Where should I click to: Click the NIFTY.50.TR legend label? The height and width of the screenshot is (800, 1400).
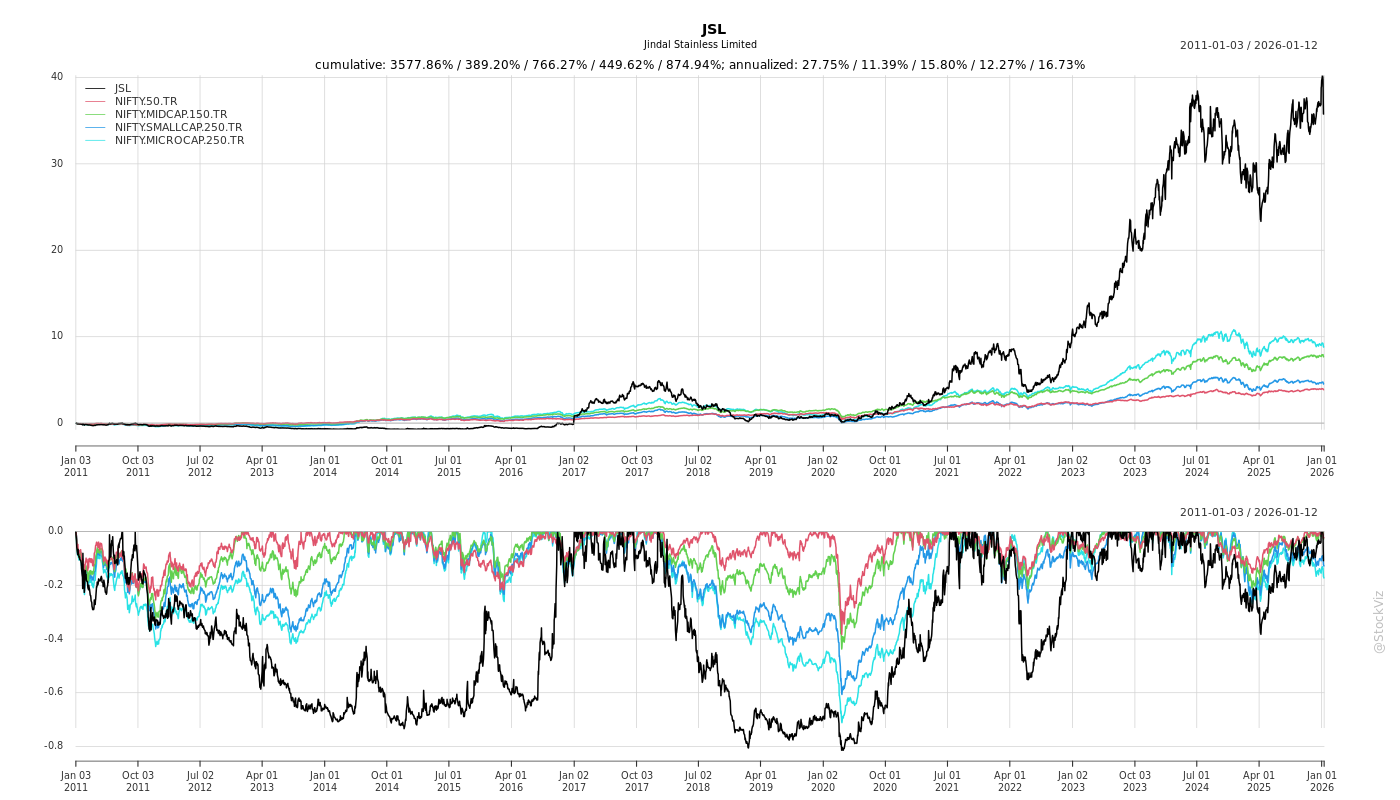point(146,102)
